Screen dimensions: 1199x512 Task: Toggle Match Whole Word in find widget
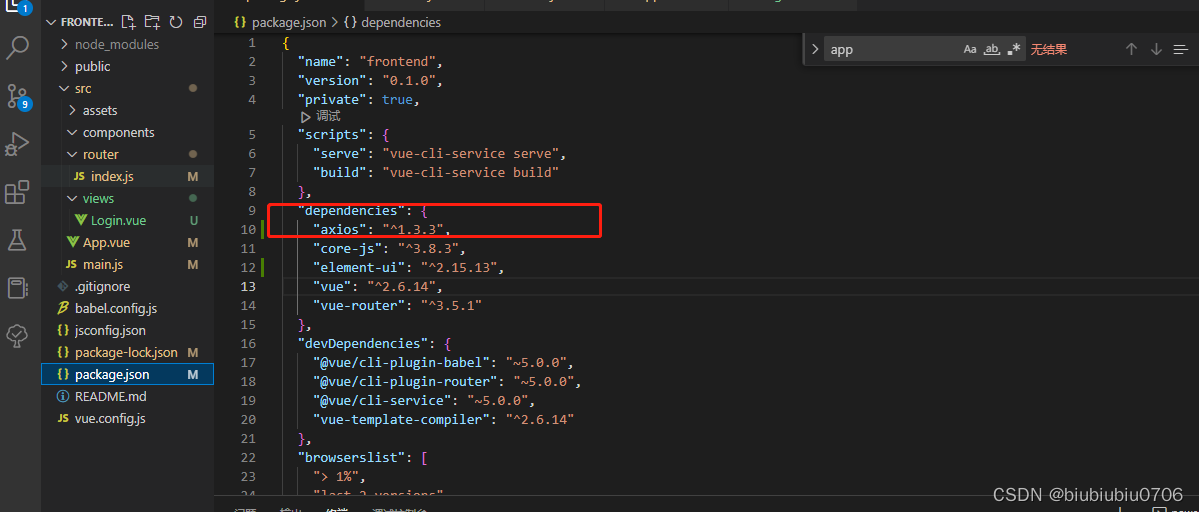[992, 49]
